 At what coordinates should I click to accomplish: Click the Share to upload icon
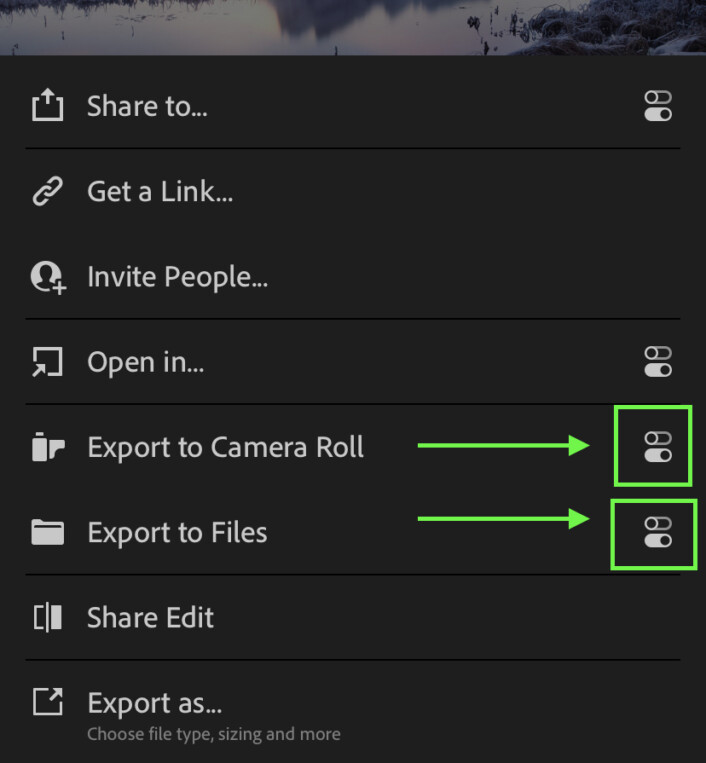pos(47,106)
